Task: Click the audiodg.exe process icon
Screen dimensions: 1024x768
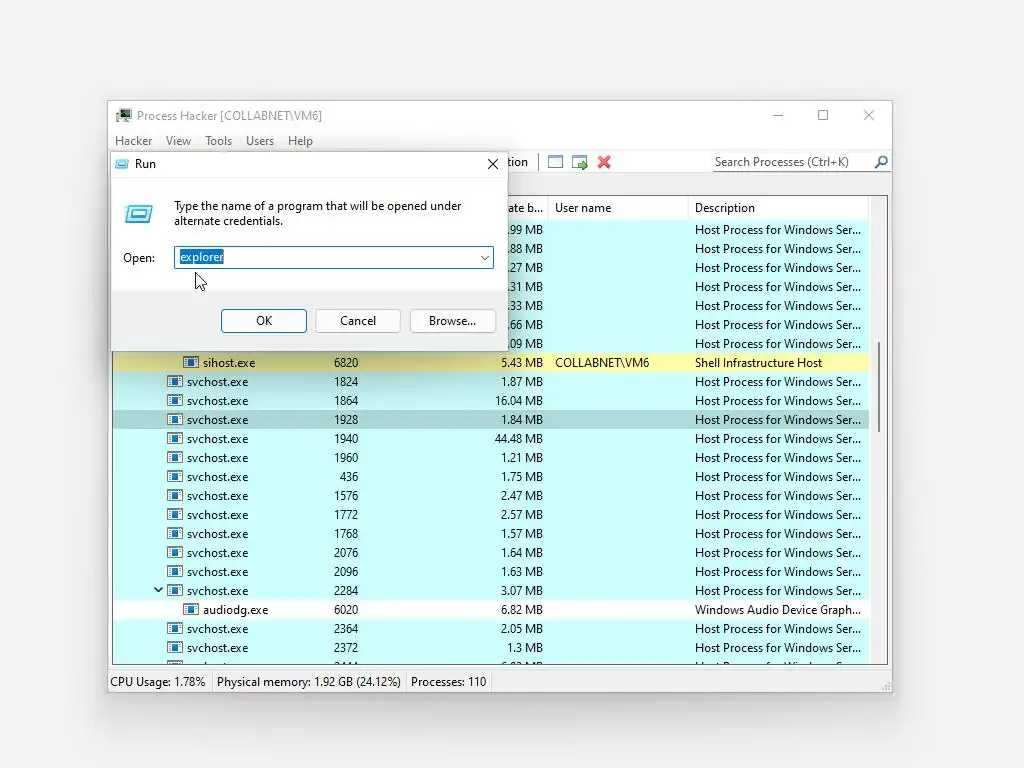Action: tap(191, 609)
